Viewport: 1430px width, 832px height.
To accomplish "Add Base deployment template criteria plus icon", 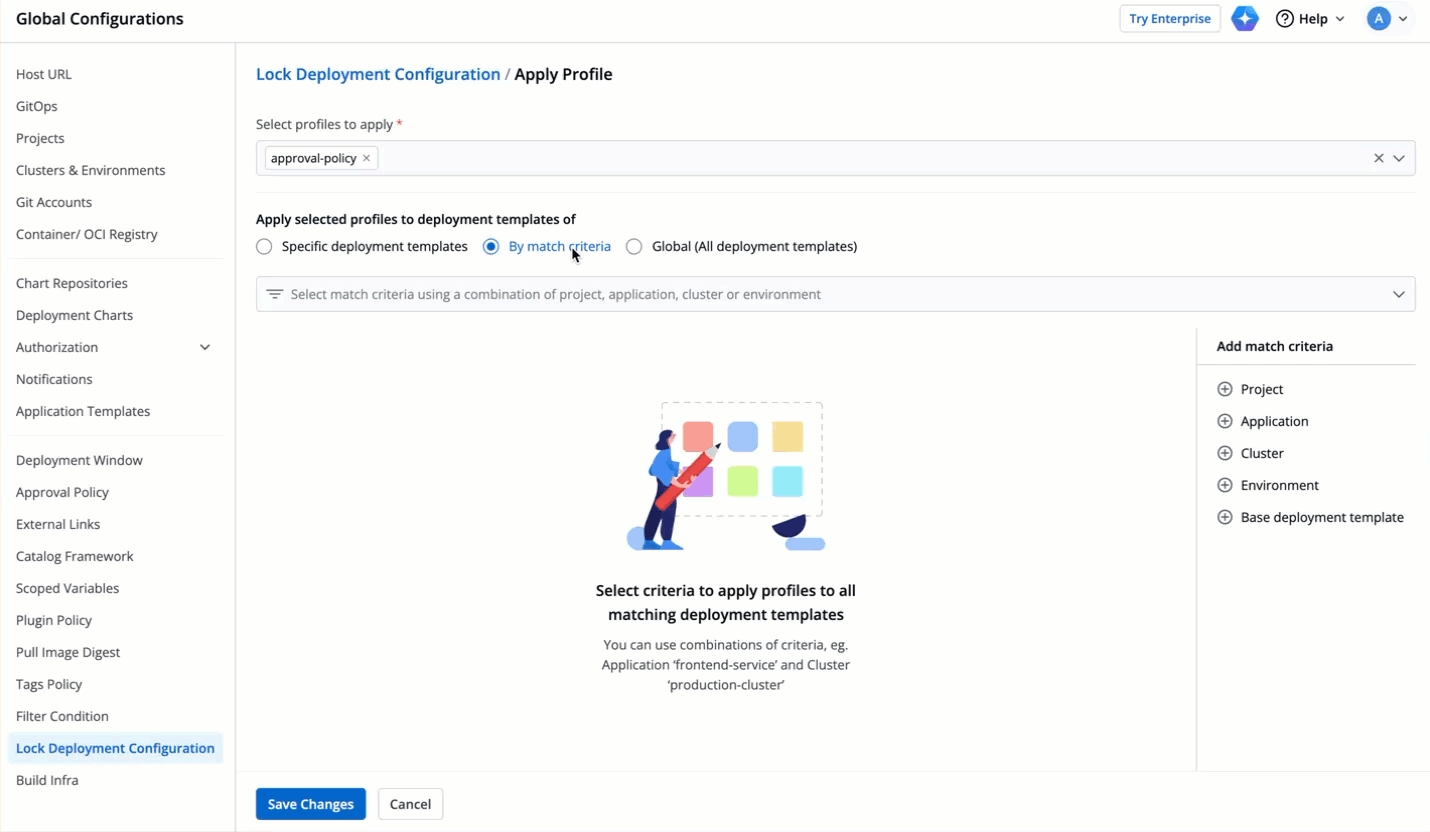I will click(x=1224, y=517).
